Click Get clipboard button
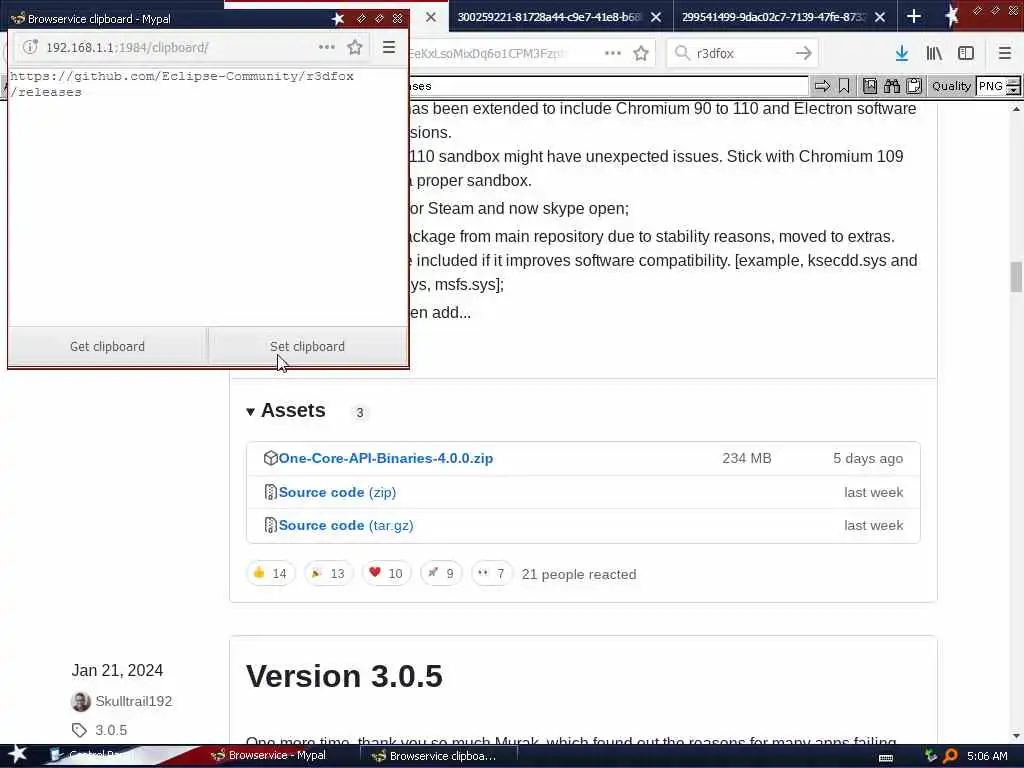1024x768 pixels. [107, 346]
